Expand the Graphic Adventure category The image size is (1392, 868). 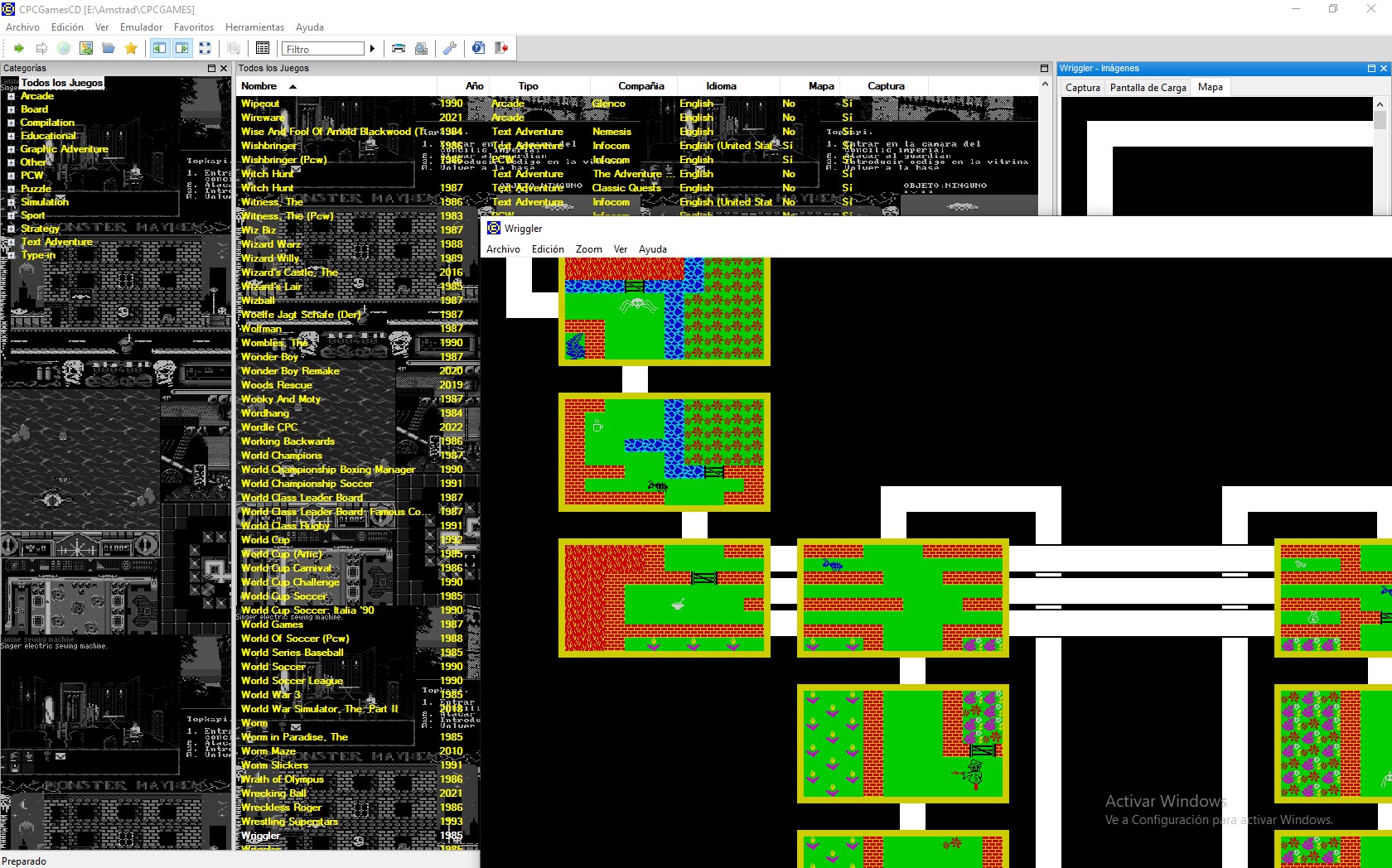pos(11,150)
